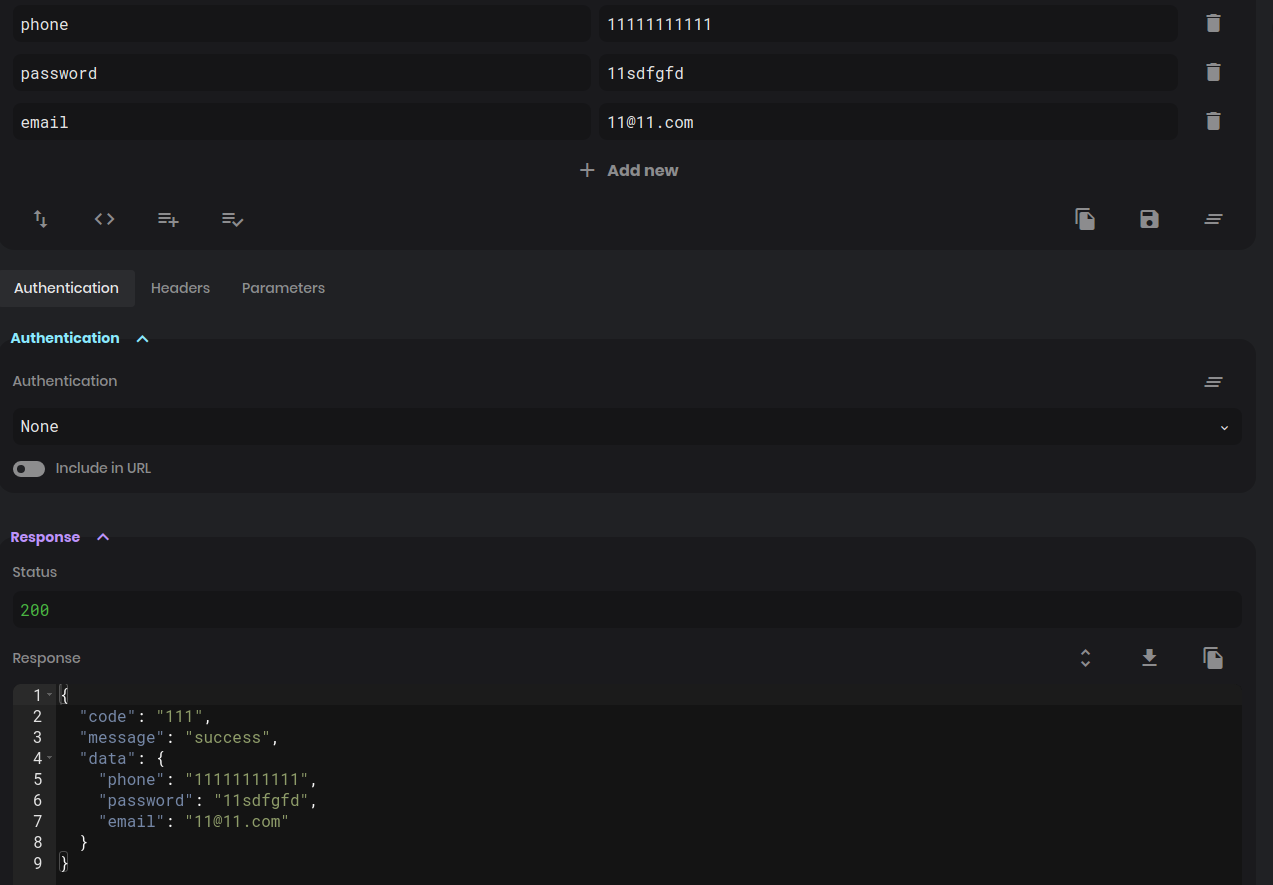Download the response
Screen dimensions: 1273x885
1149,658
